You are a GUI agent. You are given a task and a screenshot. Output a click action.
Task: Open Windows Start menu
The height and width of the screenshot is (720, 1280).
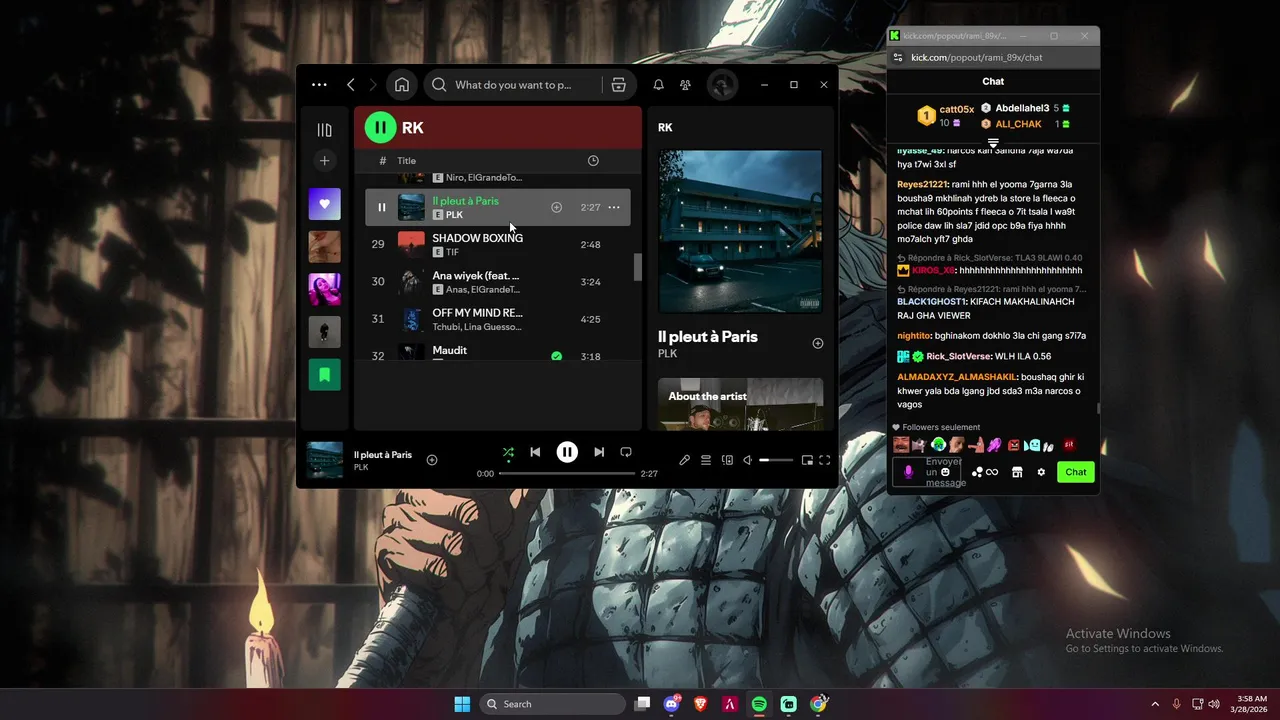(462, 704)
